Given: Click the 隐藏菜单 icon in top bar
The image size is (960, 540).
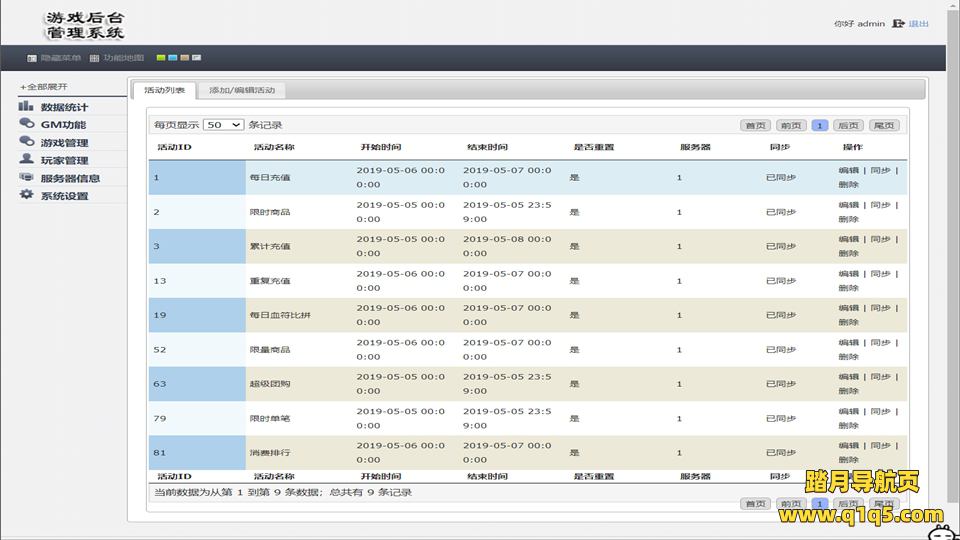Looking at the screenshot, I should click(x=32, y=58).
